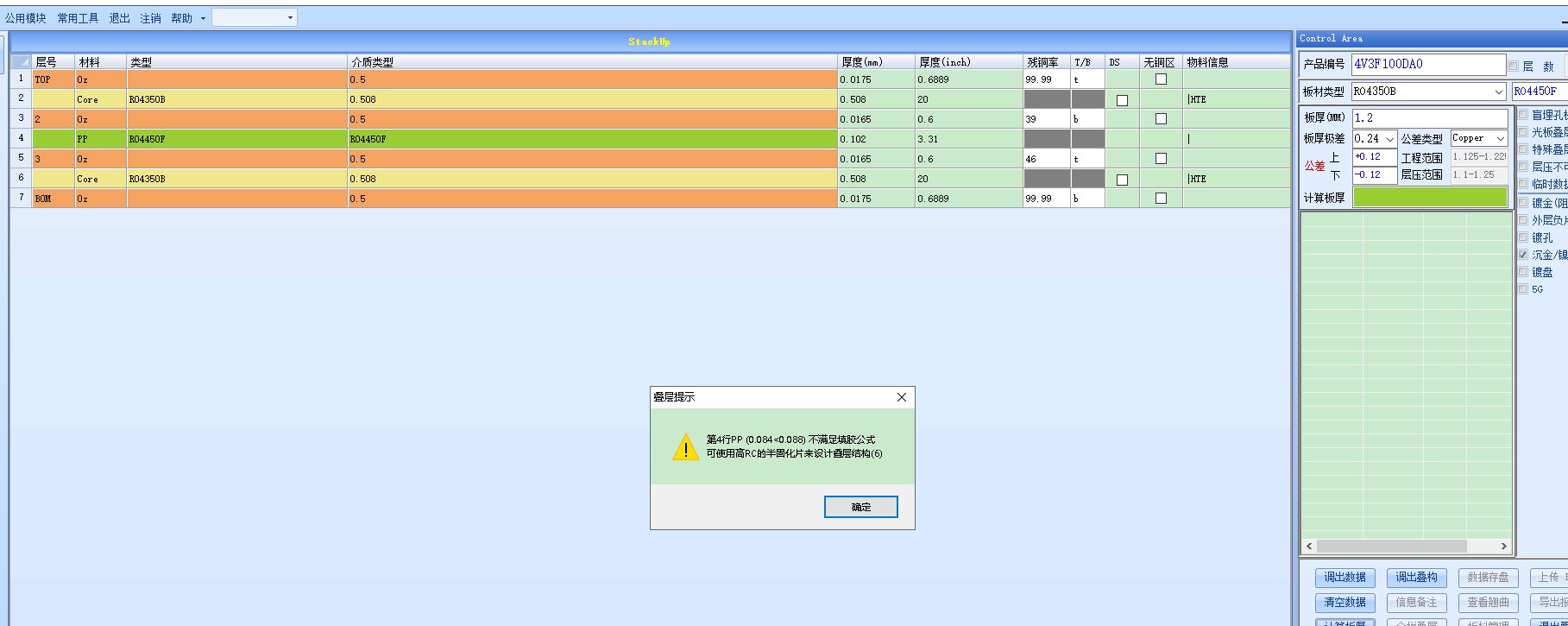This screenshot has width=1568, height=626.
Task: Open the 公差类型 Copper dropdown
Action: (x=1500, y=139)
